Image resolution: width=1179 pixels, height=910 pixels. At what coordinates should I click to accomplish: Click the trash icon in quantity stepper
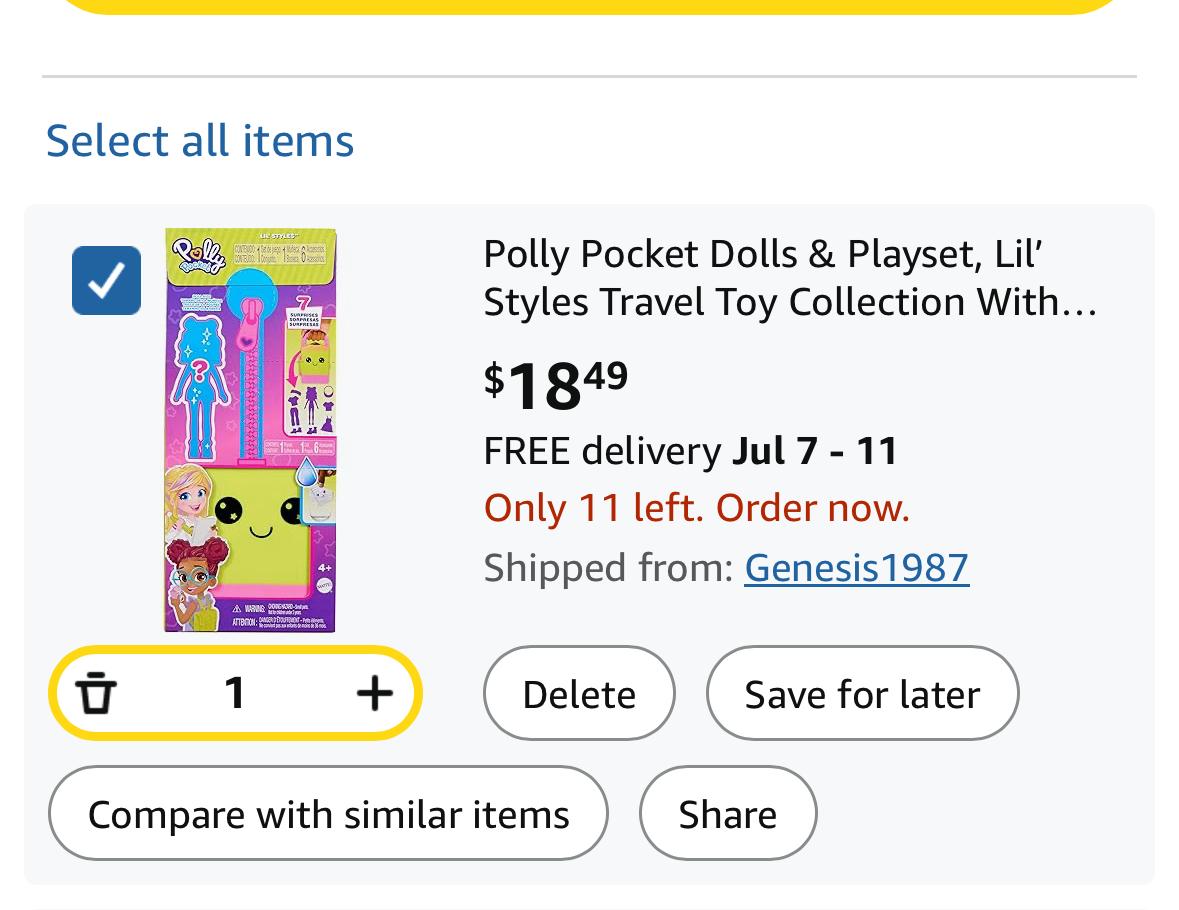(96, 693)
